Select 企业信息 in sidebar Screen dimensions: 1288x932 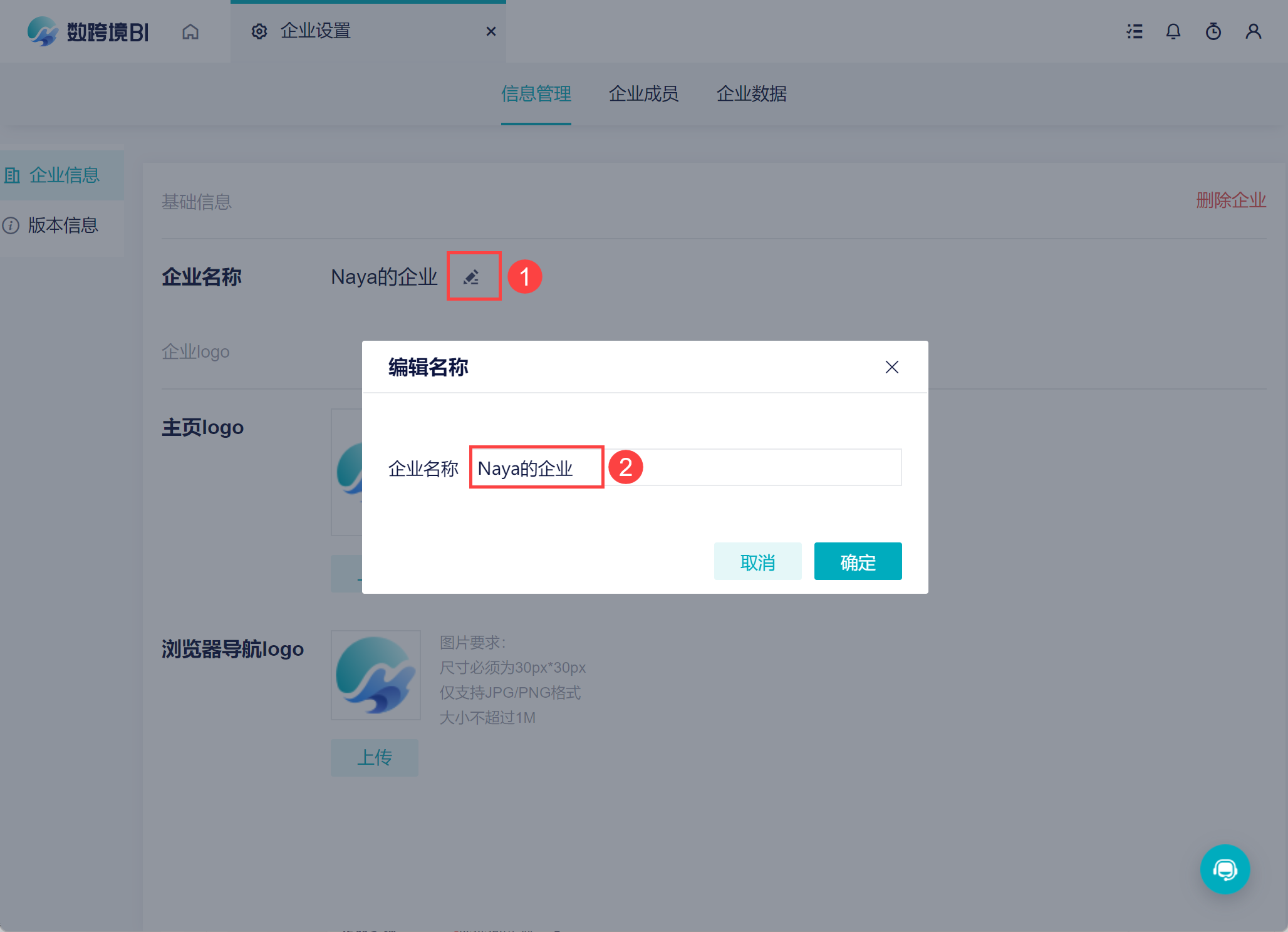pos(64,175)
